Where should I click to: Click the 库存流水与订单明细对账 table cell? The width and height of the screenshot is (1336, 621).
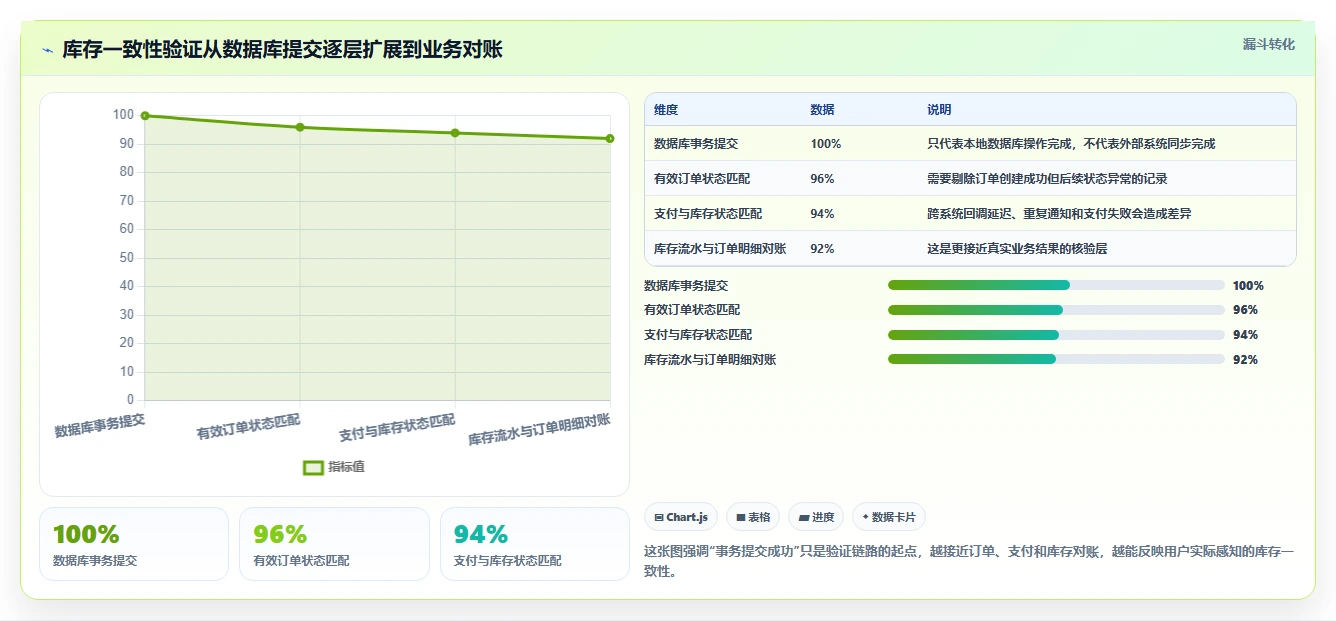720,249
